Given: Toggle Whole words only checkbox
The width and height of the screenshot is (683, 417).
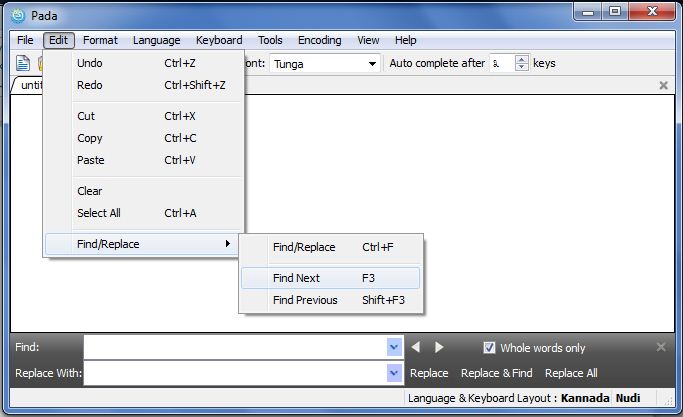Looking at the screenshot, I should pos(489,348).
